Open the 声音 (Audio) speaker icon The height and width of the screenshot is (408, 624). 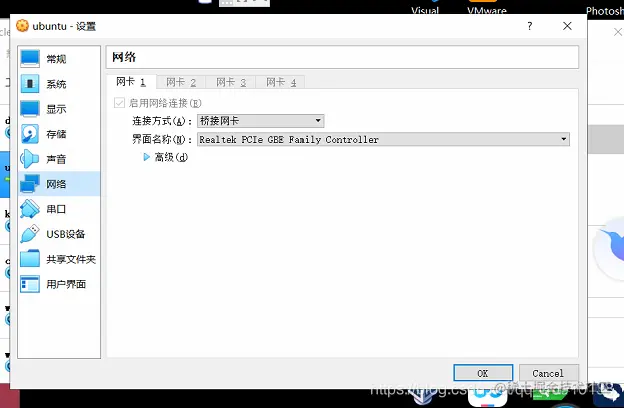coord(30,159)
